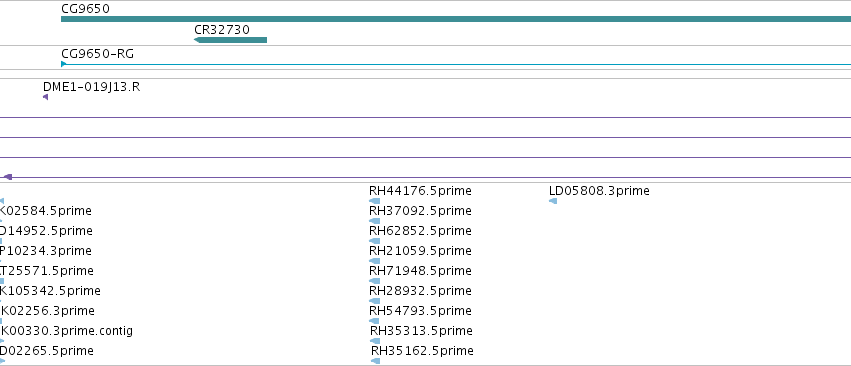Click the K00330.3prime.contig label
The image size is (851, 366).
pyautogui.click(x=67, y=331)
